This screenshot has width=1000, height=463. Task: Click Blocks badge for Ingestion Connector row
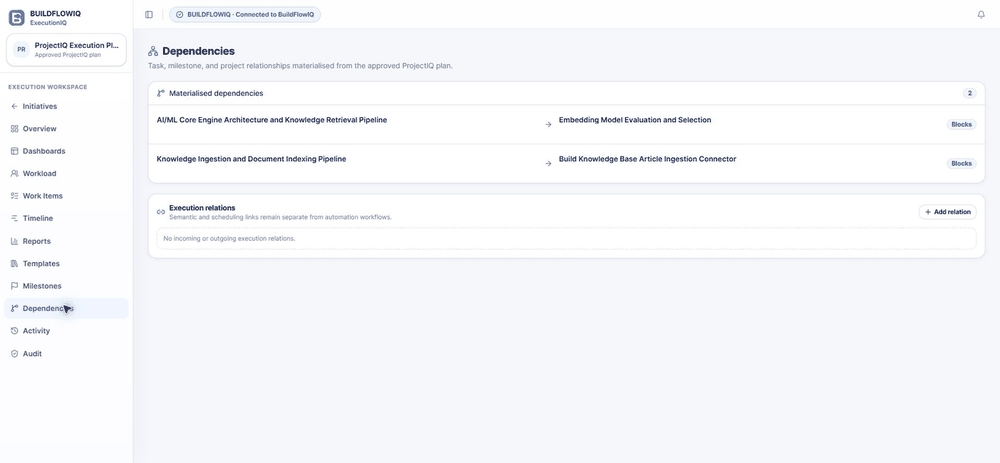[x=961, y=163]
